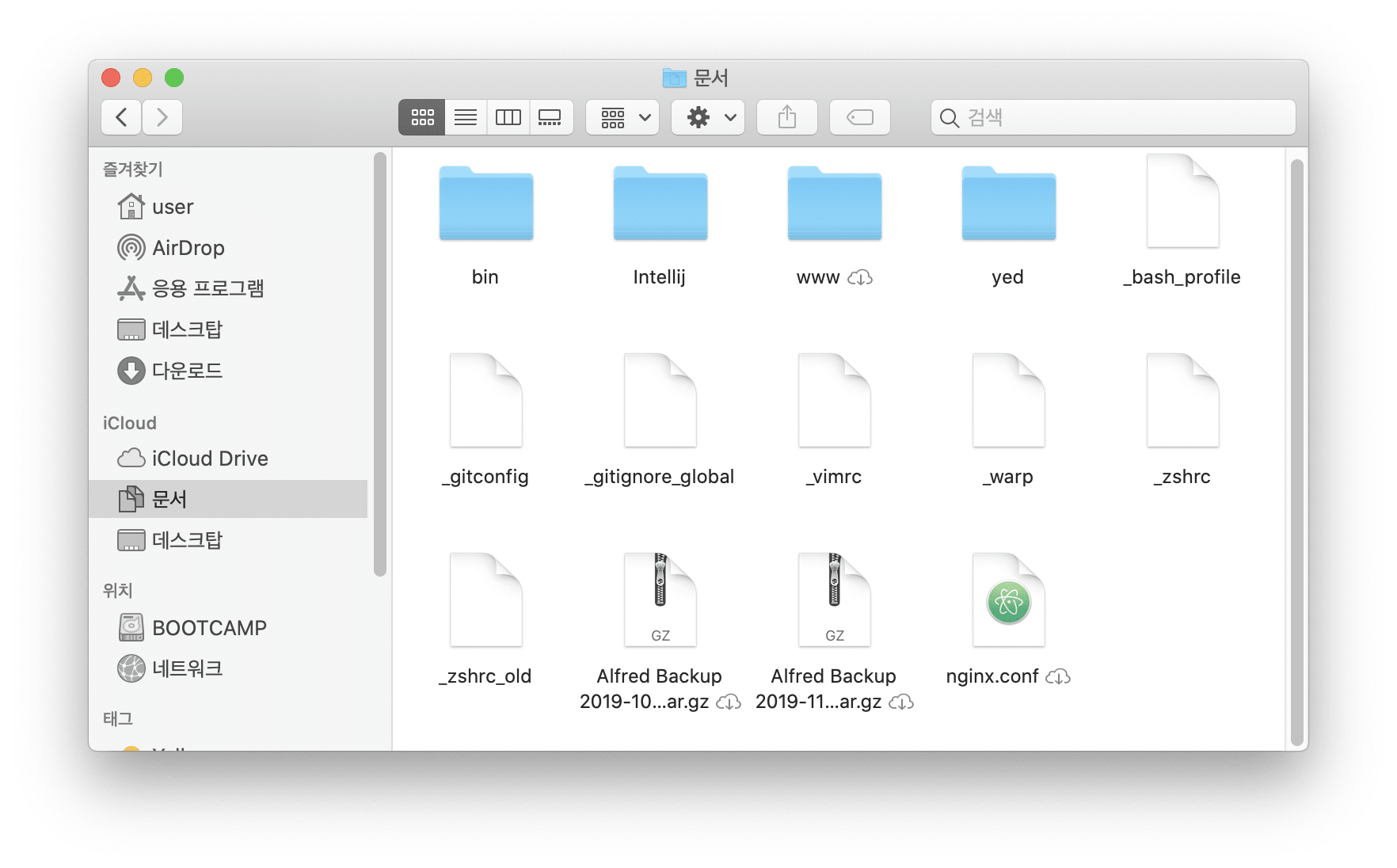Go forward with the right chevron button
Viewport: 1397px width, 868px height.
tap(162, 117)
